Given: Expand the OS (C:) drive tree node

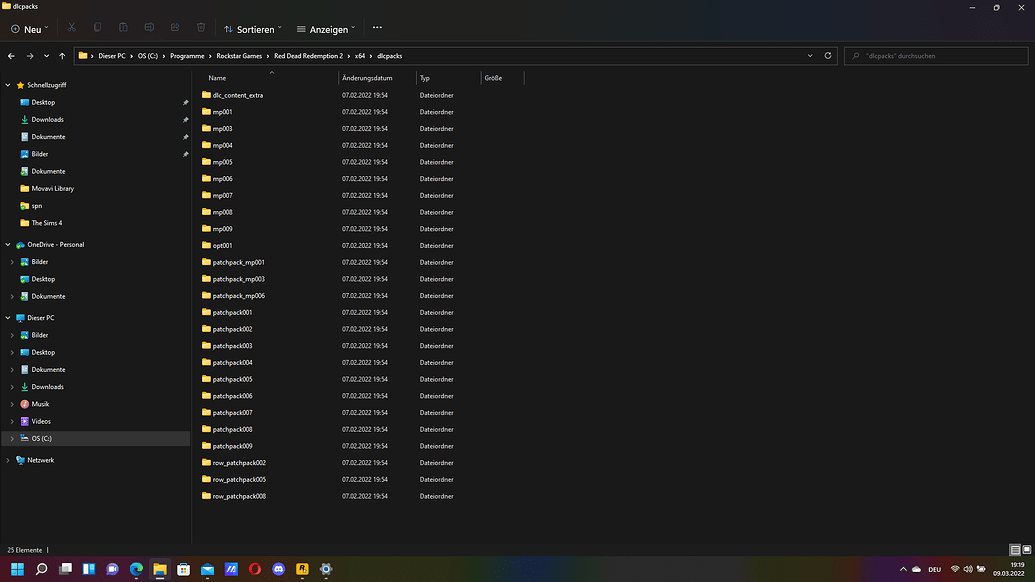Looking at the screenshot, I should click(x=12, y=438).
